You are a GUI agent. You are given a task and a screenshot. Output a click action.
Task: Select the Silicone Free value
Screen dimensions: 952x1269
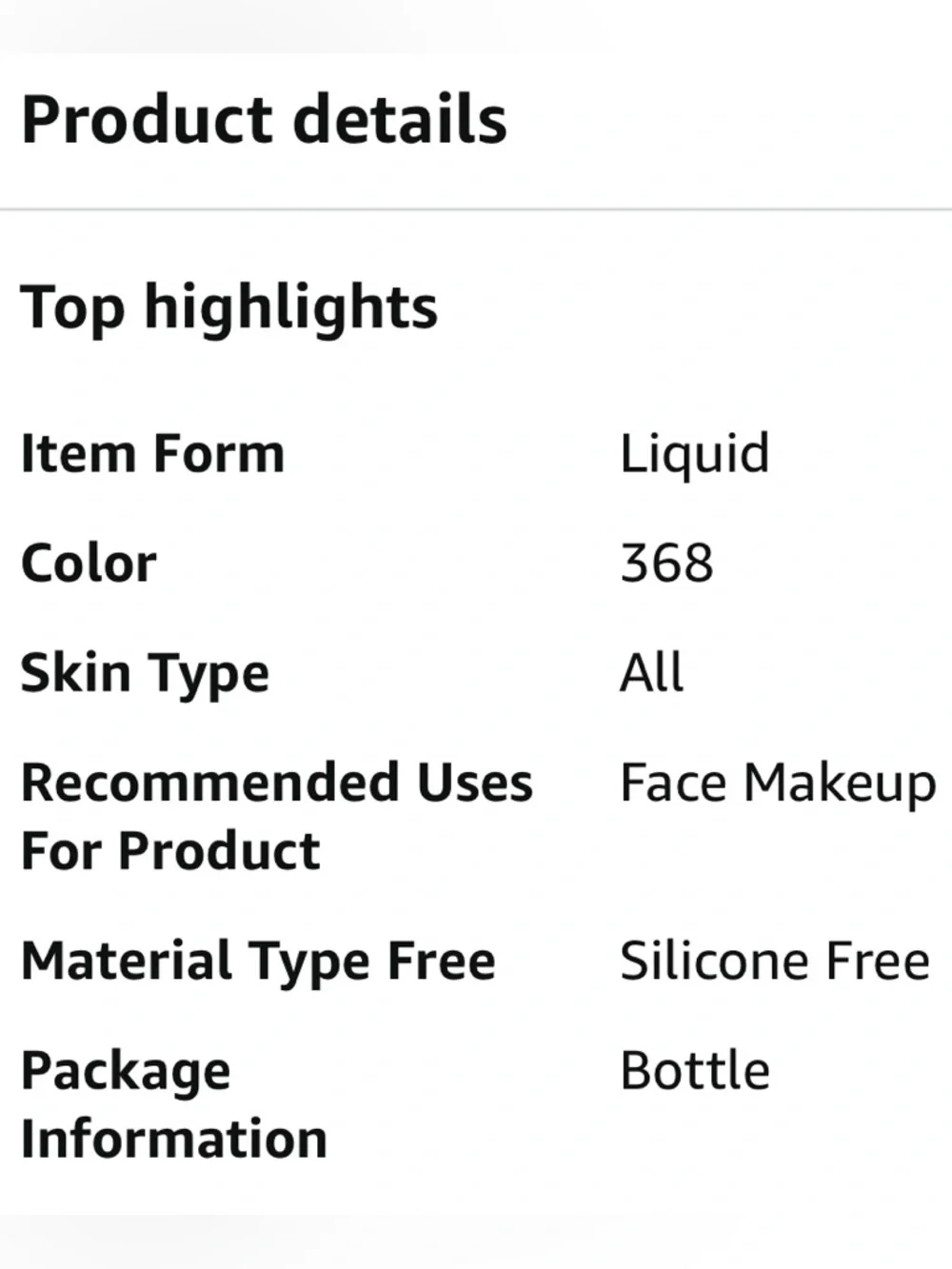[775, 961]
